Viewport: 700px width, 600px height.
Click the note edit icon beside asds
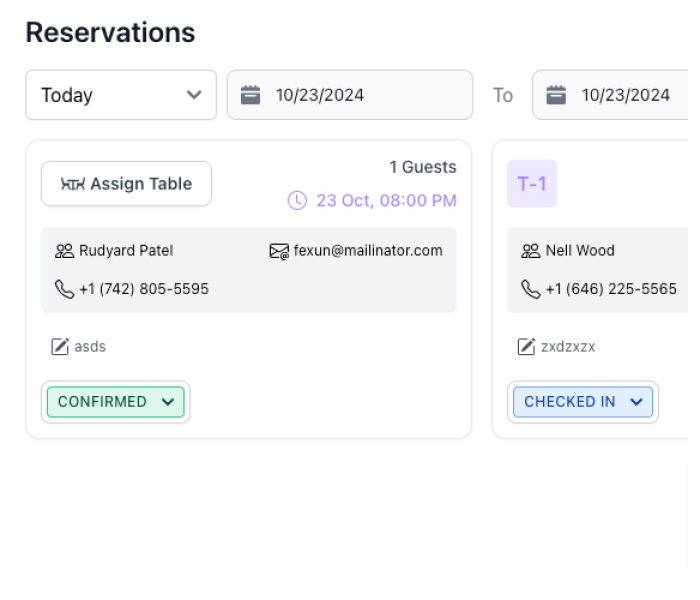pyautogui.click(x=60, y=347)
